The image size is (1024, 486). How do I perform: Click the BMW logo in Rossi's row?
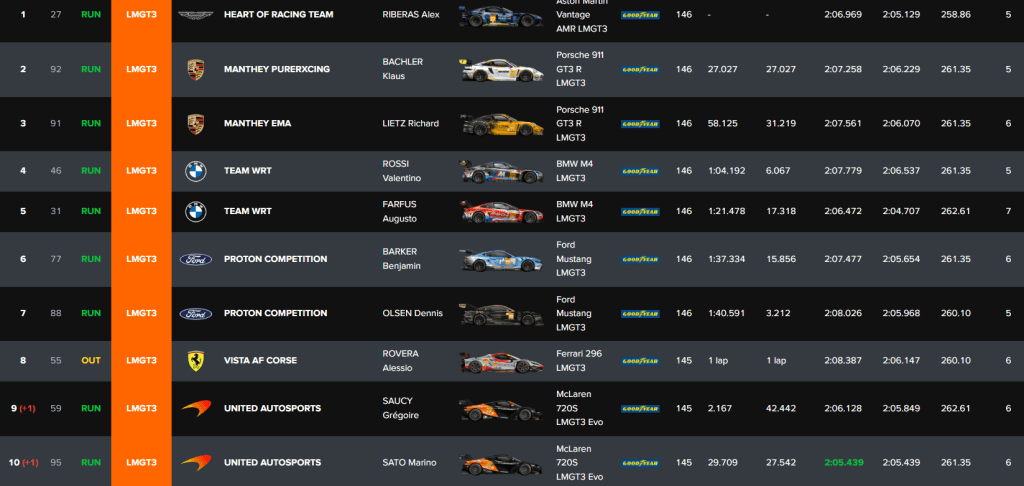click(x=195, y=171)
